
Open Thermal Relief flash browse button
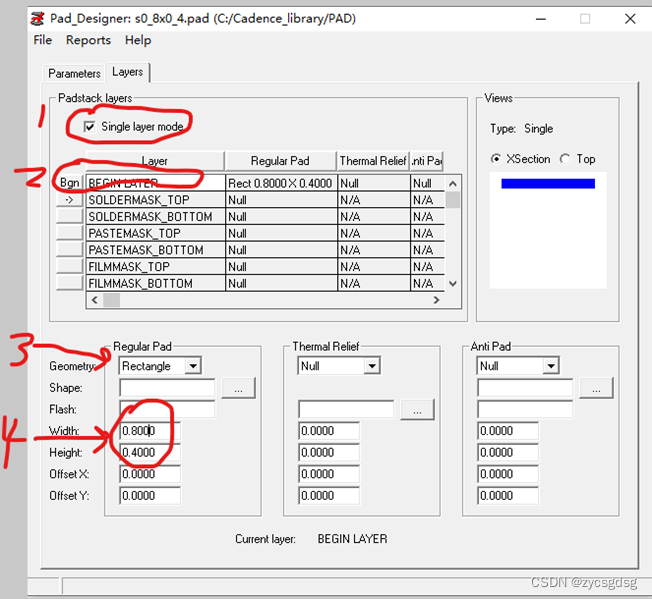click(417, 409)
